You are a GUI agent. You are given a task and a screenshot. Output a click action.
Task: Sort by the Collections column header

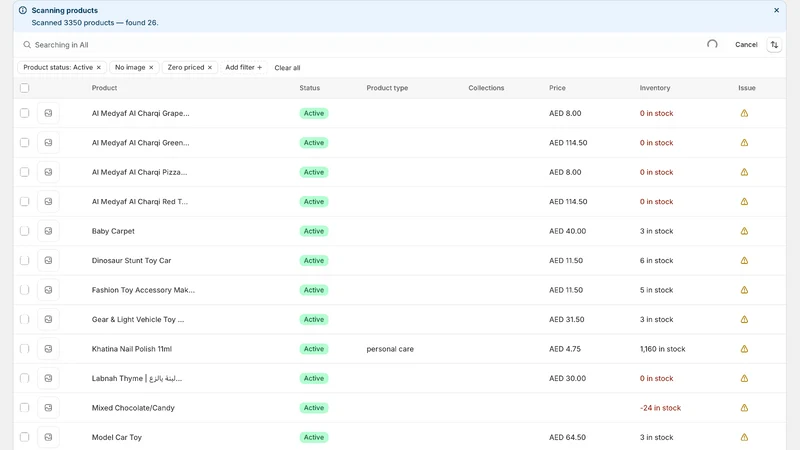point(486,88)
